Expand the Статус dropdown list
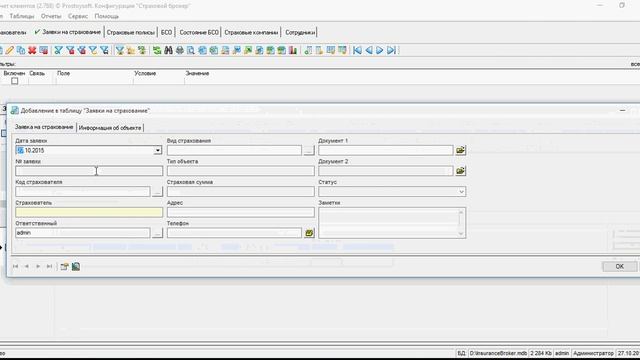 pos(461,192)
